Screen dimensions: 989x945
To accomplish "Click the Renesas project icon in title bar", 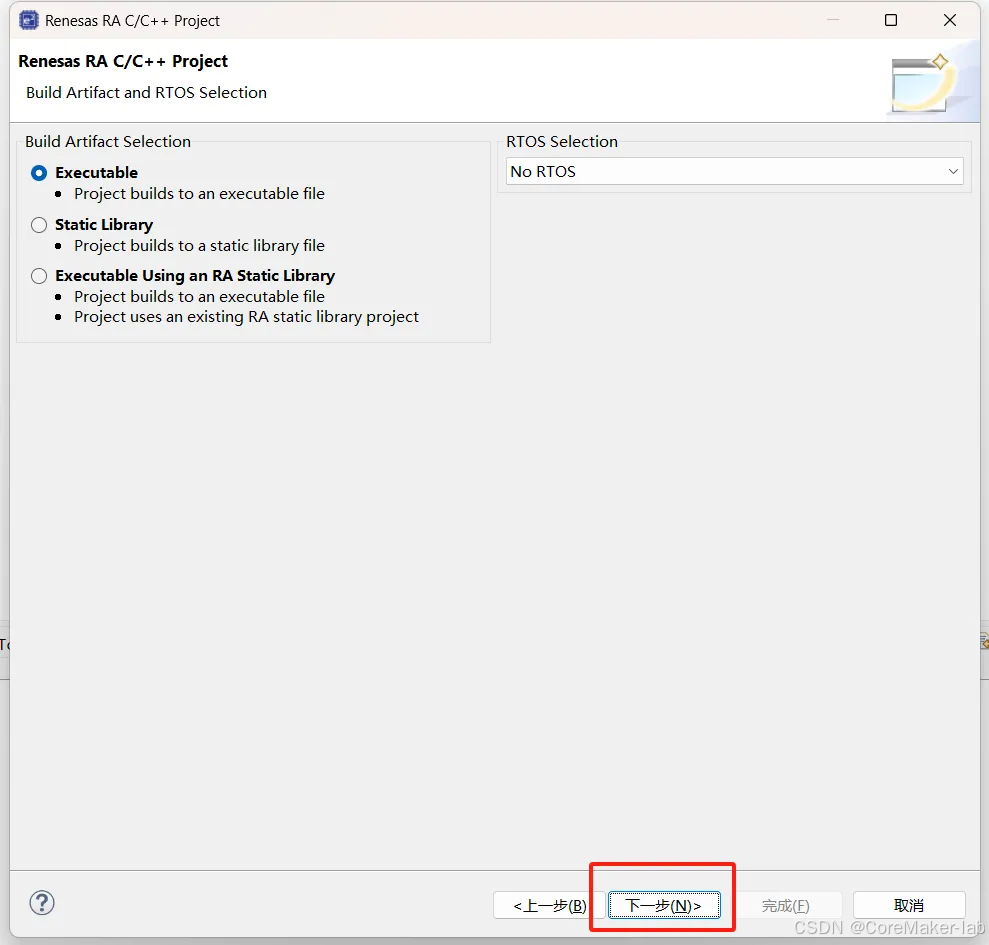I will [x=28, y=20].
